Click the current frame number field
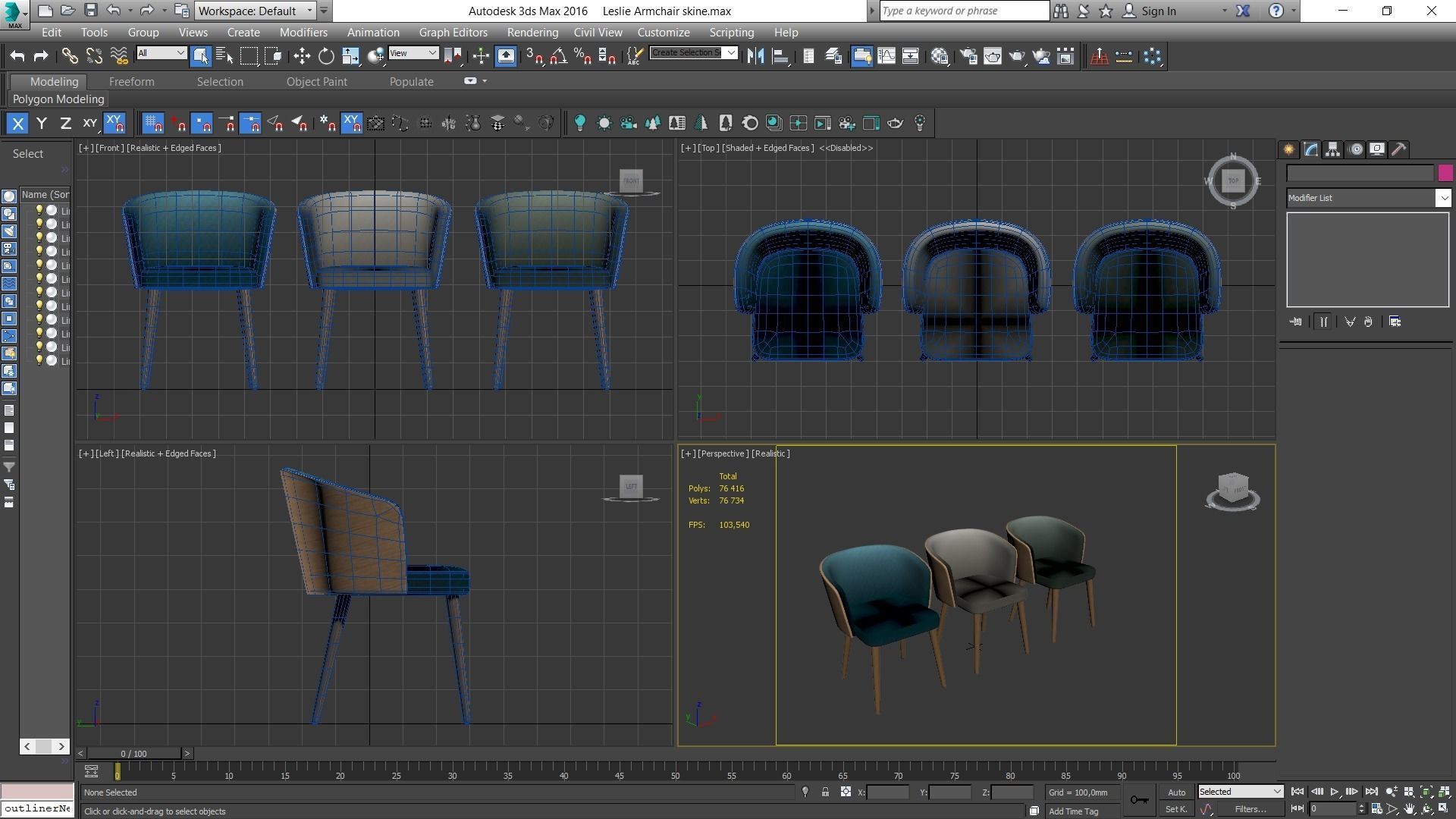 [1332, 809]
